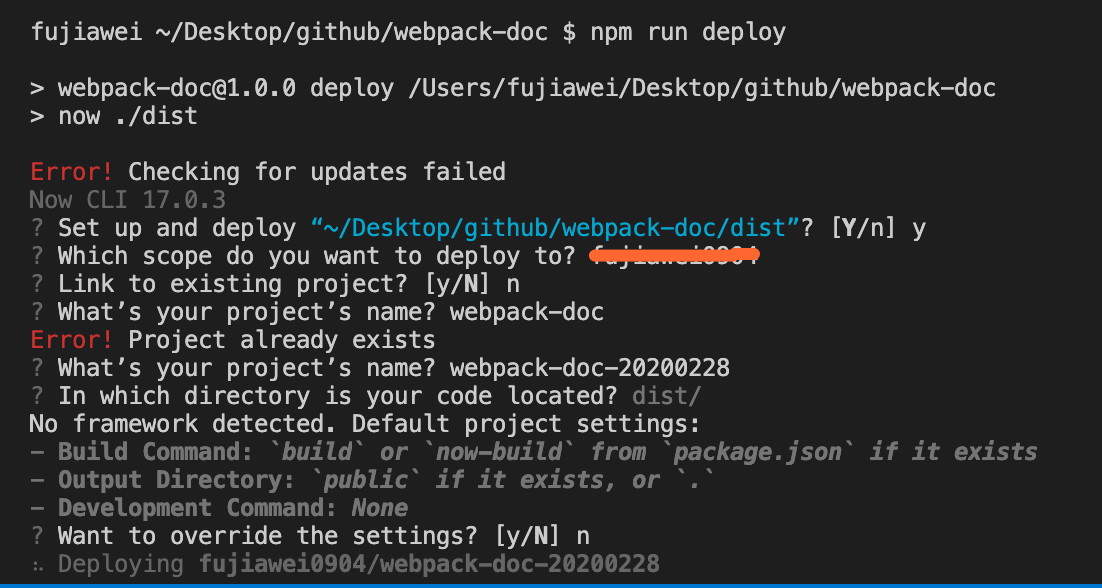Click the npm run deploy command

pyautogui.click(x=687, y=32)
